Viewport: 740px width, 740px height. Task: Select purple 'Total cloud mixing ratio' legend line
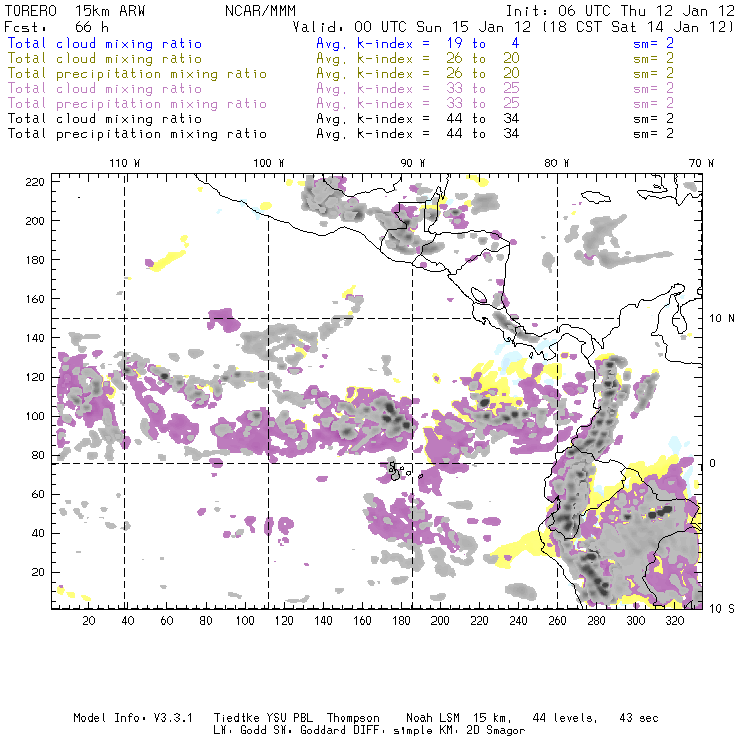point(105,89)
